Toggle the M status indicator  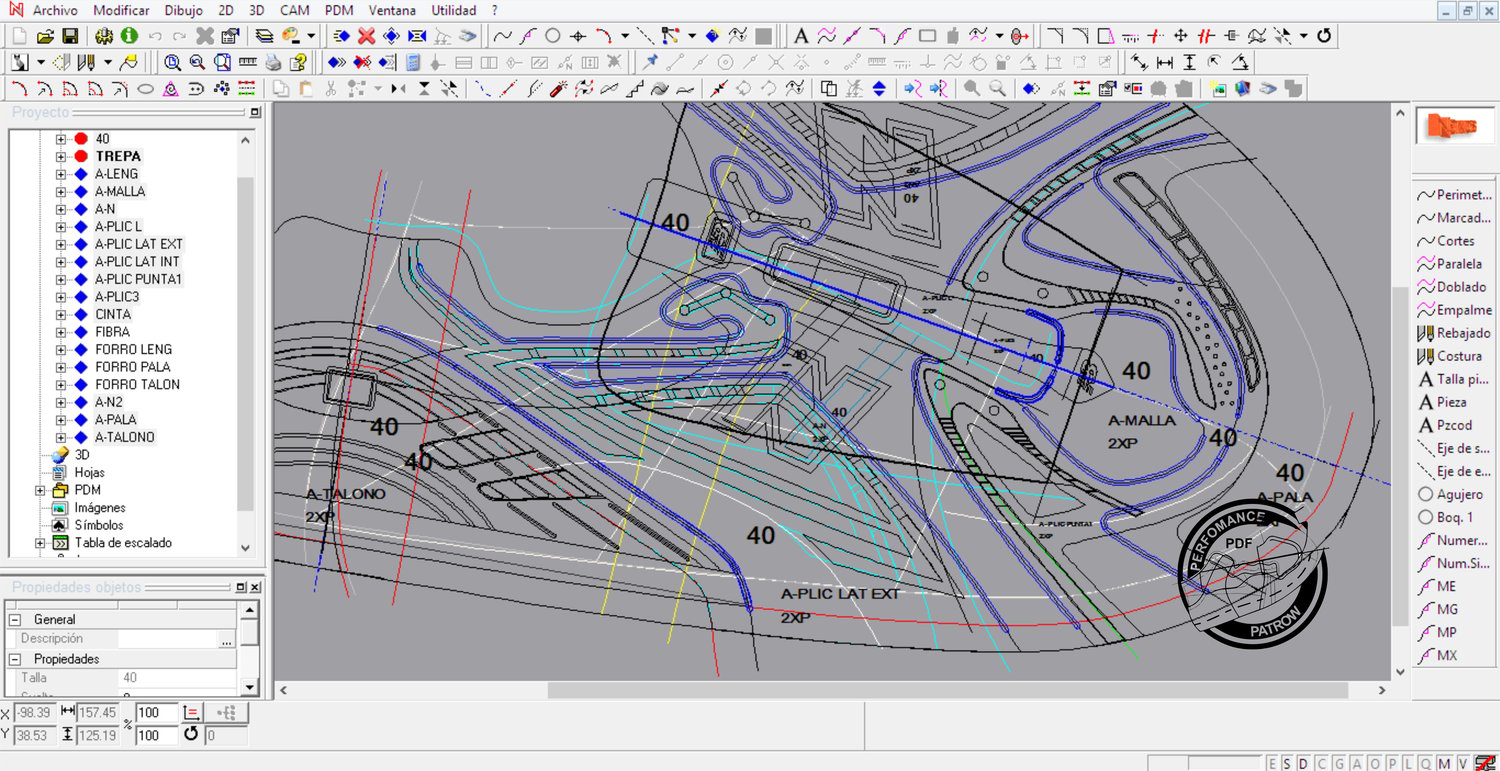tap(1445, 763)
